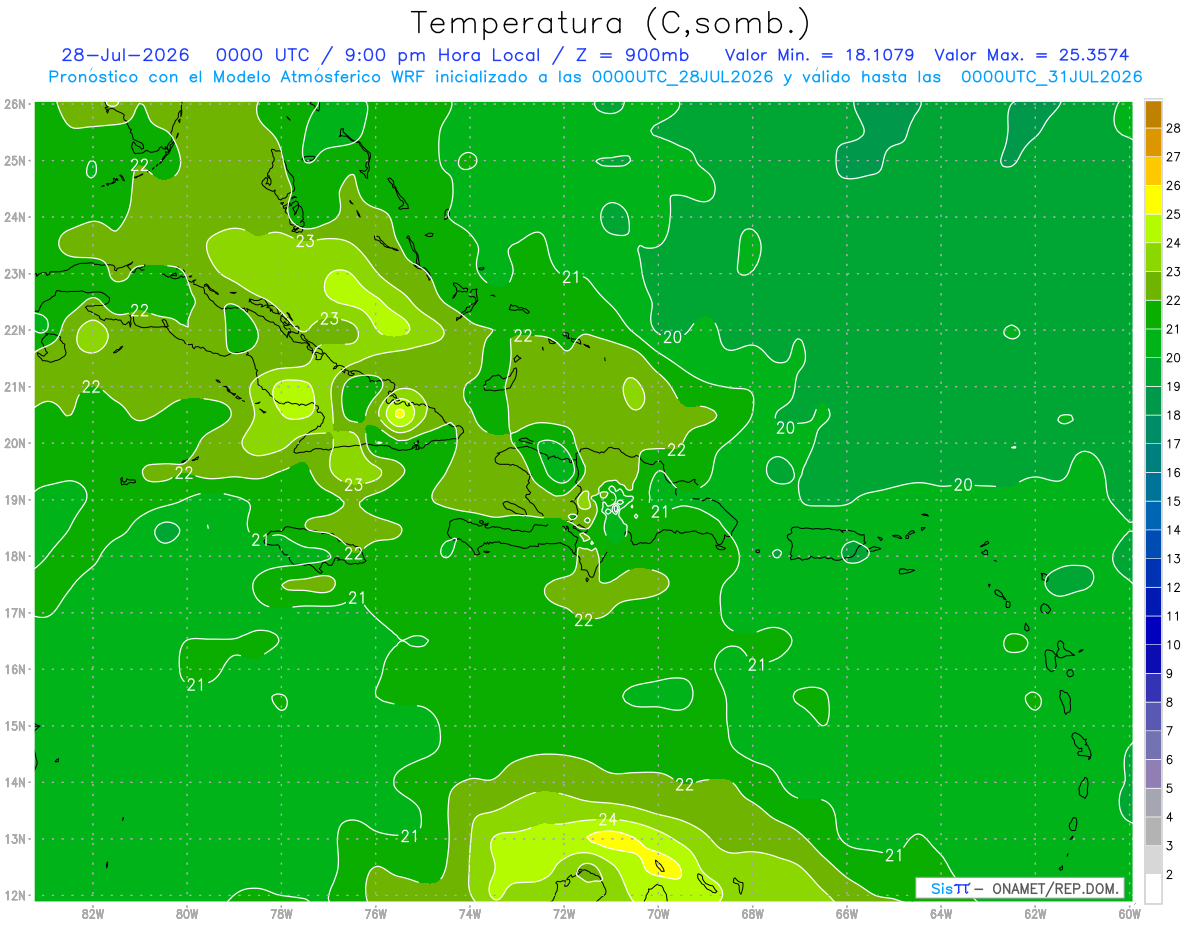Click colorbar tick label '18'

click(x=1173, y=415)
